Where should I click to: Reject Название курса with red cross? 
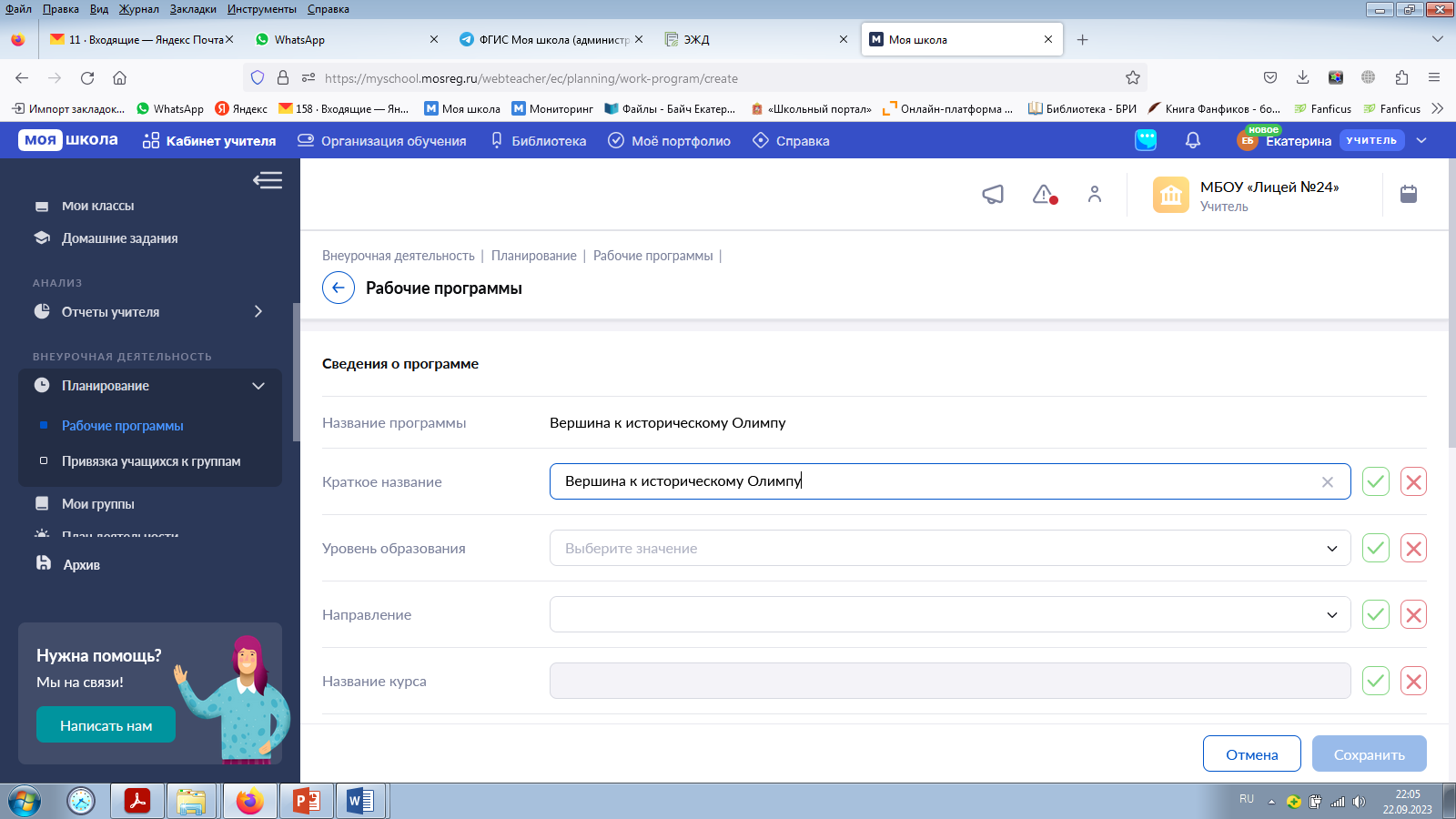[x=1413, y=681]
